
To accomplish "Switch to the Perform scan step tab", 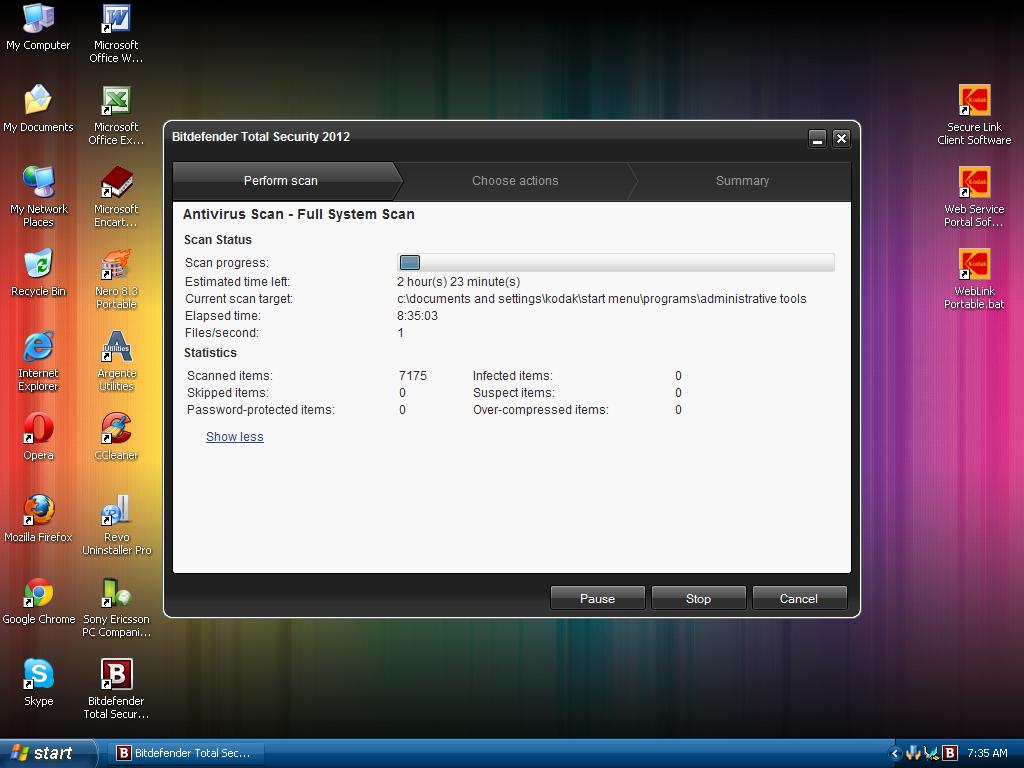I will [281, 181].
